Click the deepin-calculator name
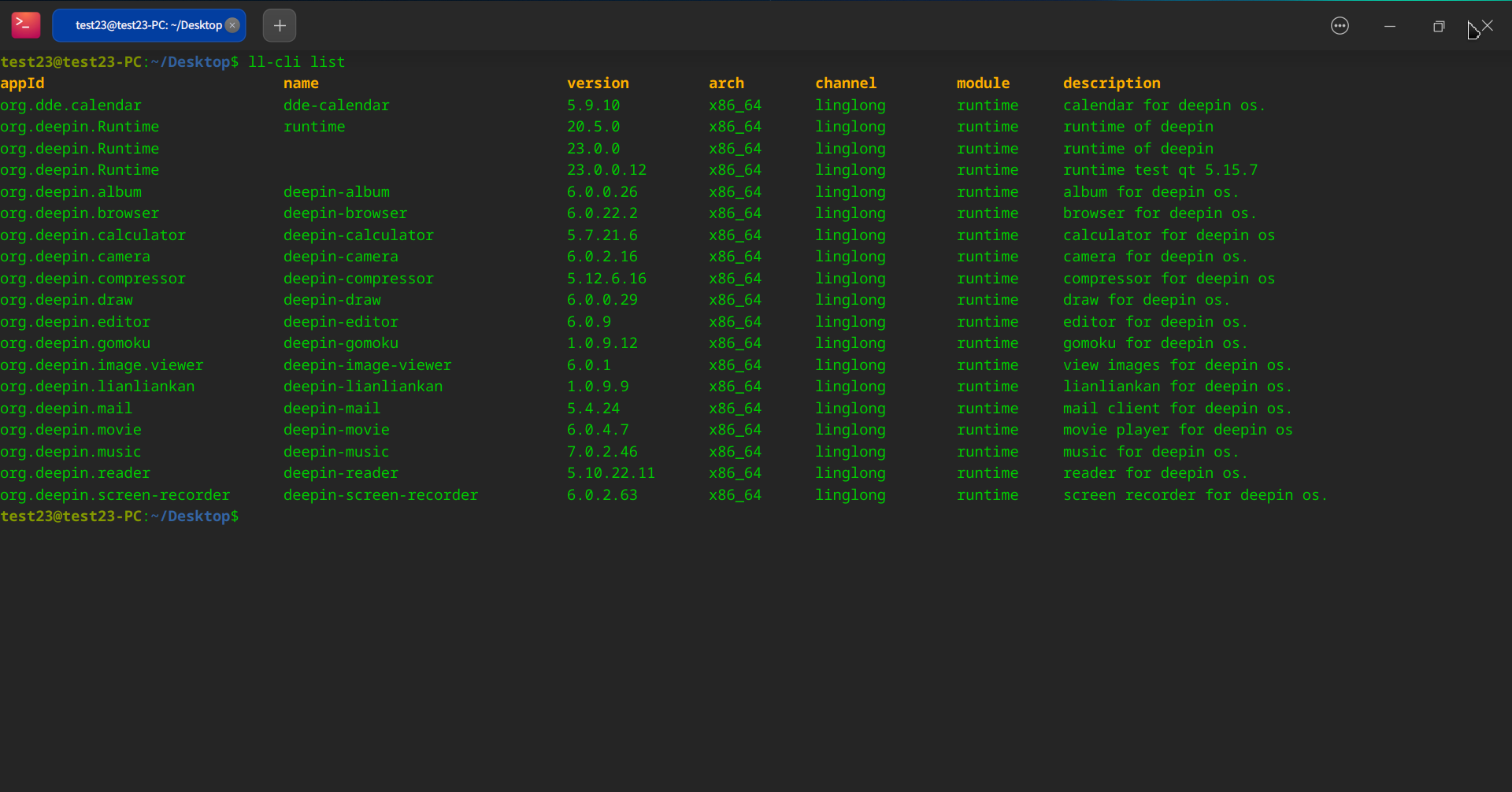Image resolution: width=1512 pixels, height=792 pixels. [358, 235]
